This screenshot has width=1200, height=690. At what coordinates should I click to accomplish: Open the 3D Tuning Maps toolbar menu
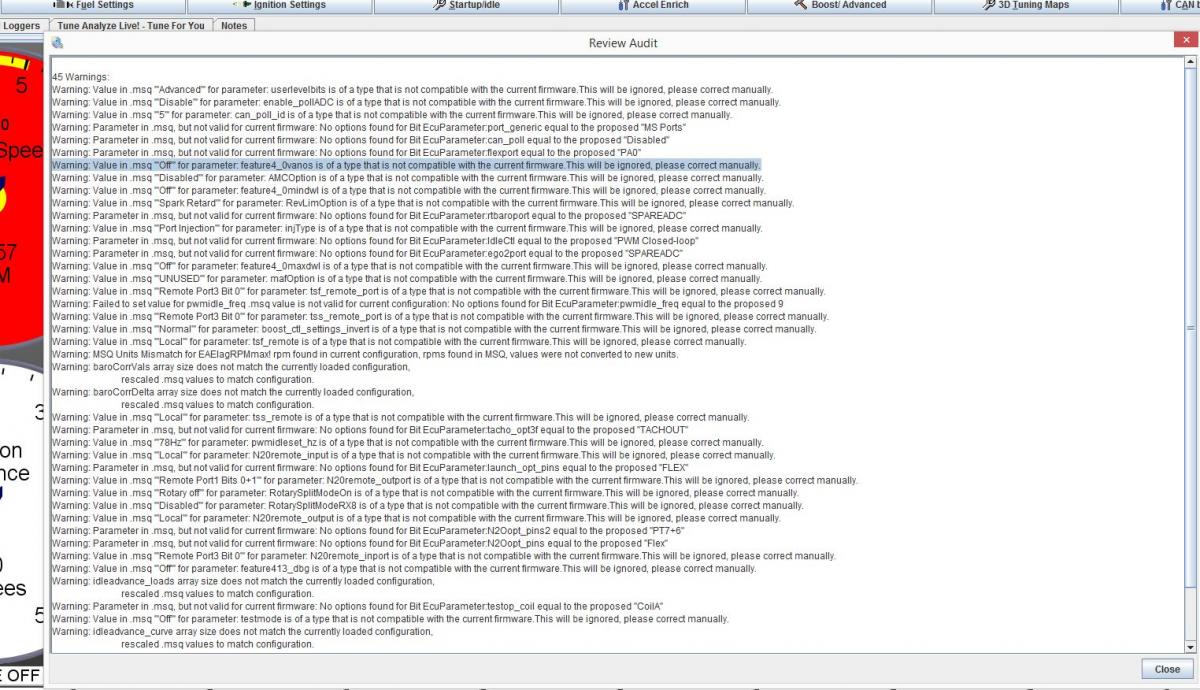tap(1026, 6)
